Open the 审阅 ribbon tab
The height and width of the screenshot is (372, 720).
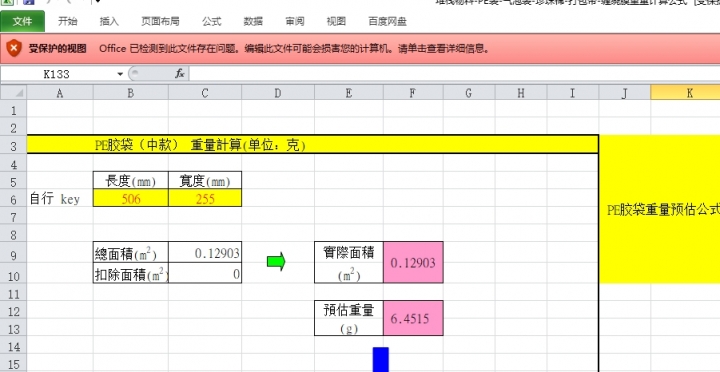click(x=294, y=21)
